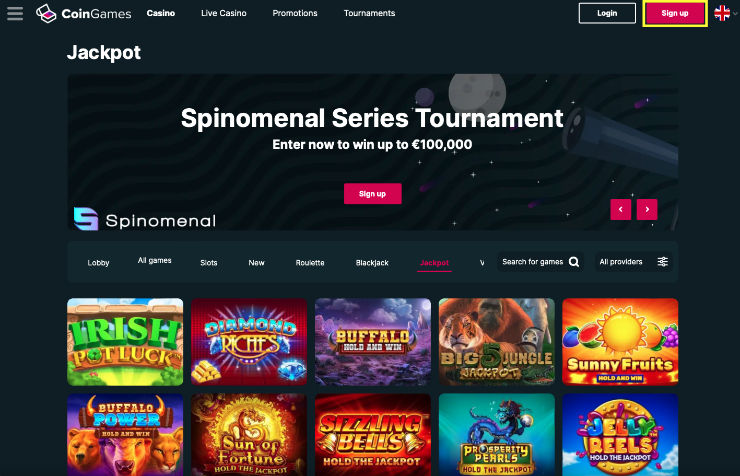740x476 pixels.
Task: Open the Live Casino menu
Action: (224, 13)
